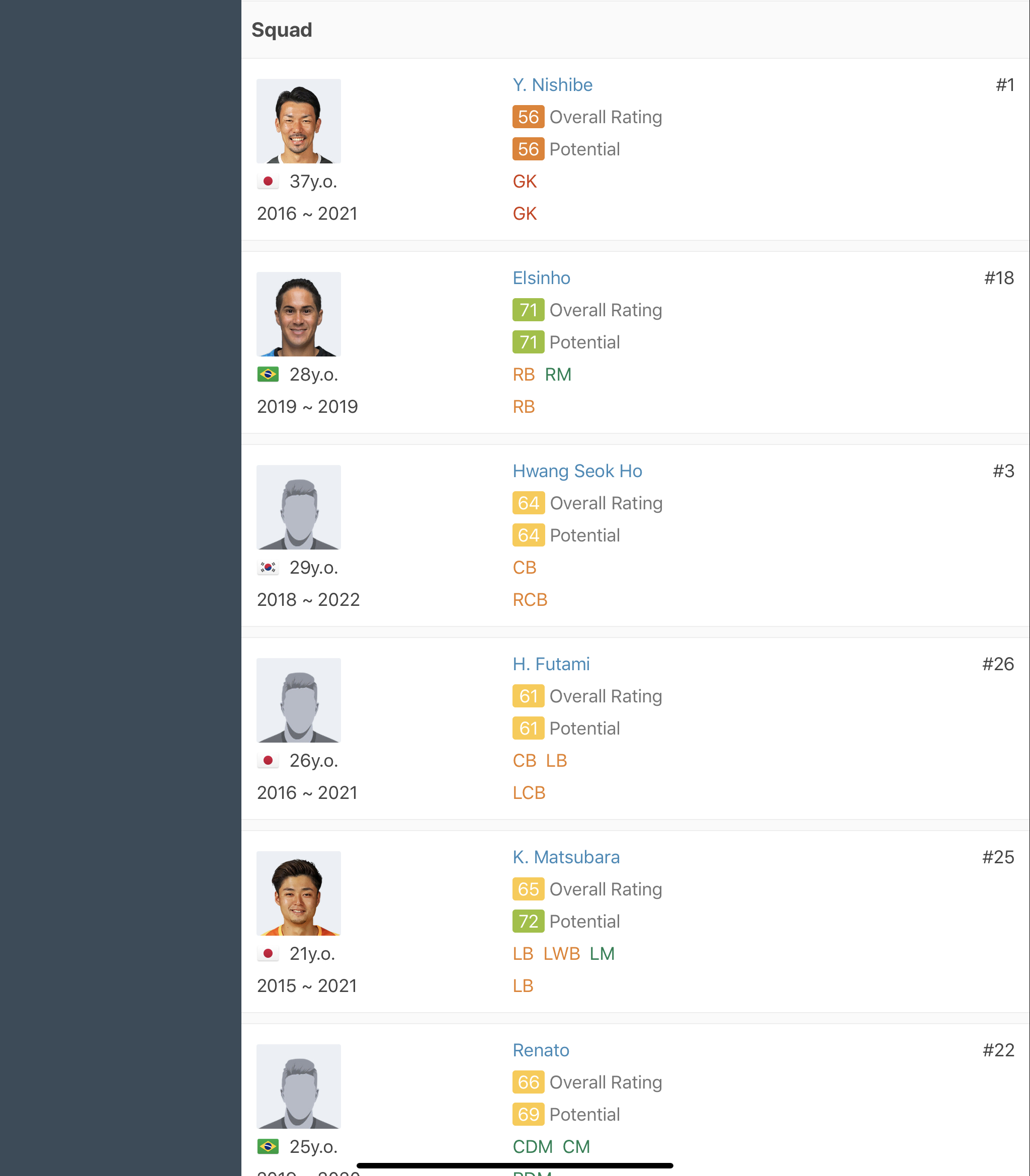Click Hwang Seok Ho's placeholder avatar
The width and height of the screenshot is (1030, 1176).
298,507
